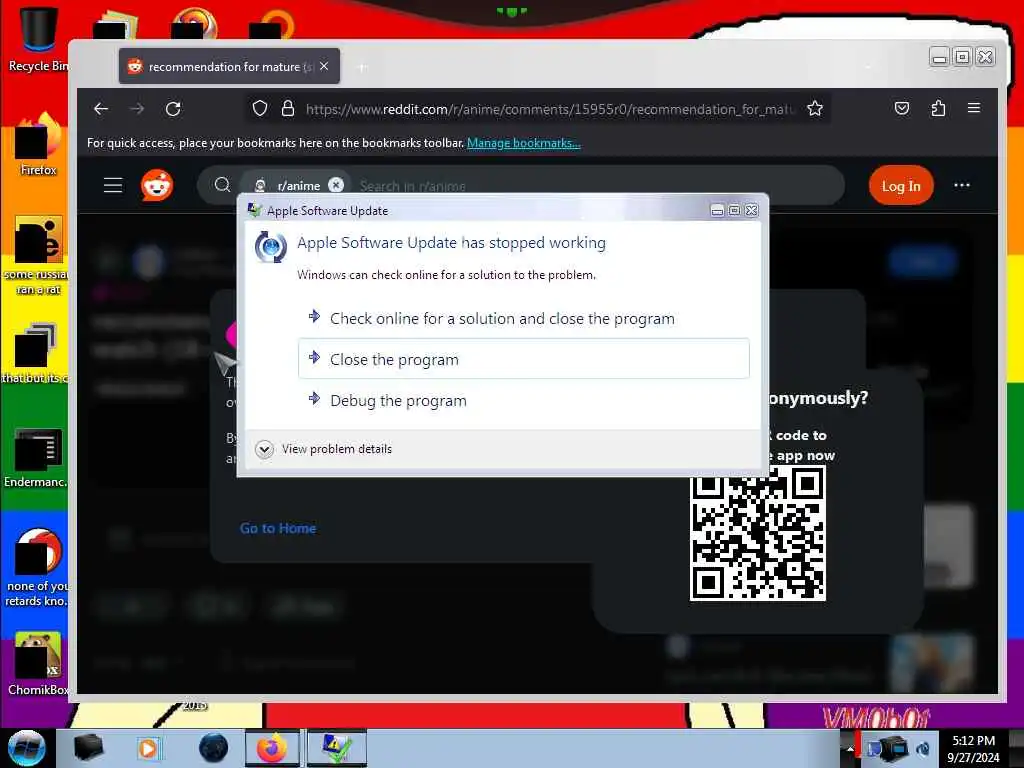
Task: Click the Reddit search magnifier icon
Action: (222, 185)
